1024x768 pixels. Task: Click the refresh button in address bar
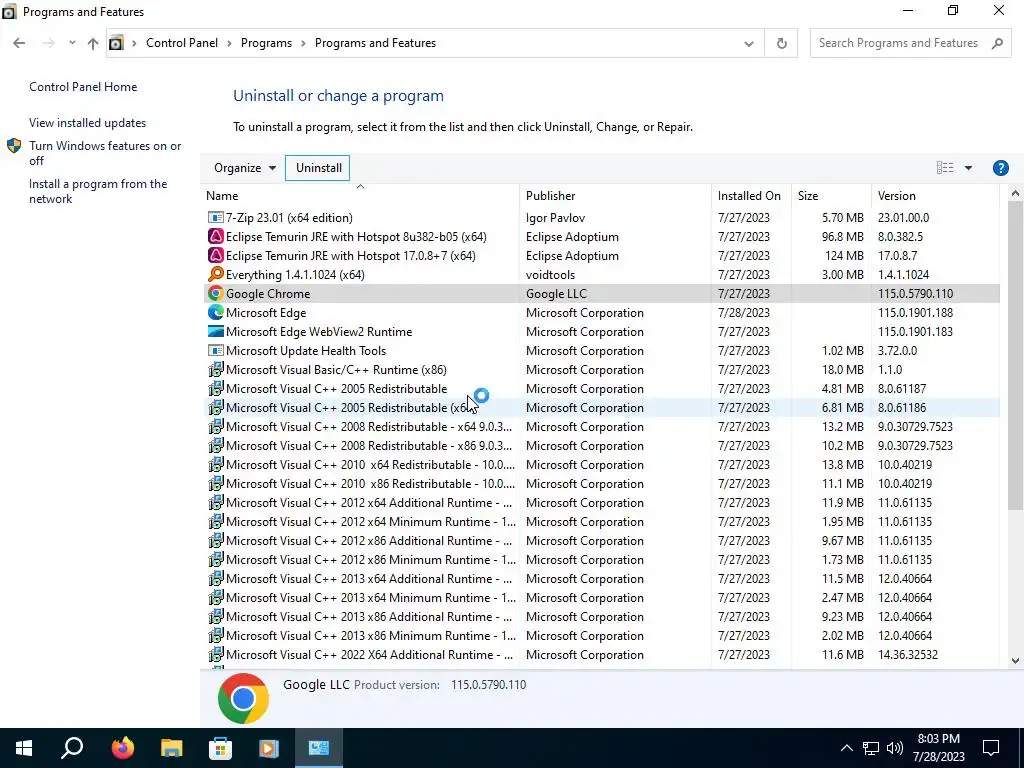click(x=781, y=43)
